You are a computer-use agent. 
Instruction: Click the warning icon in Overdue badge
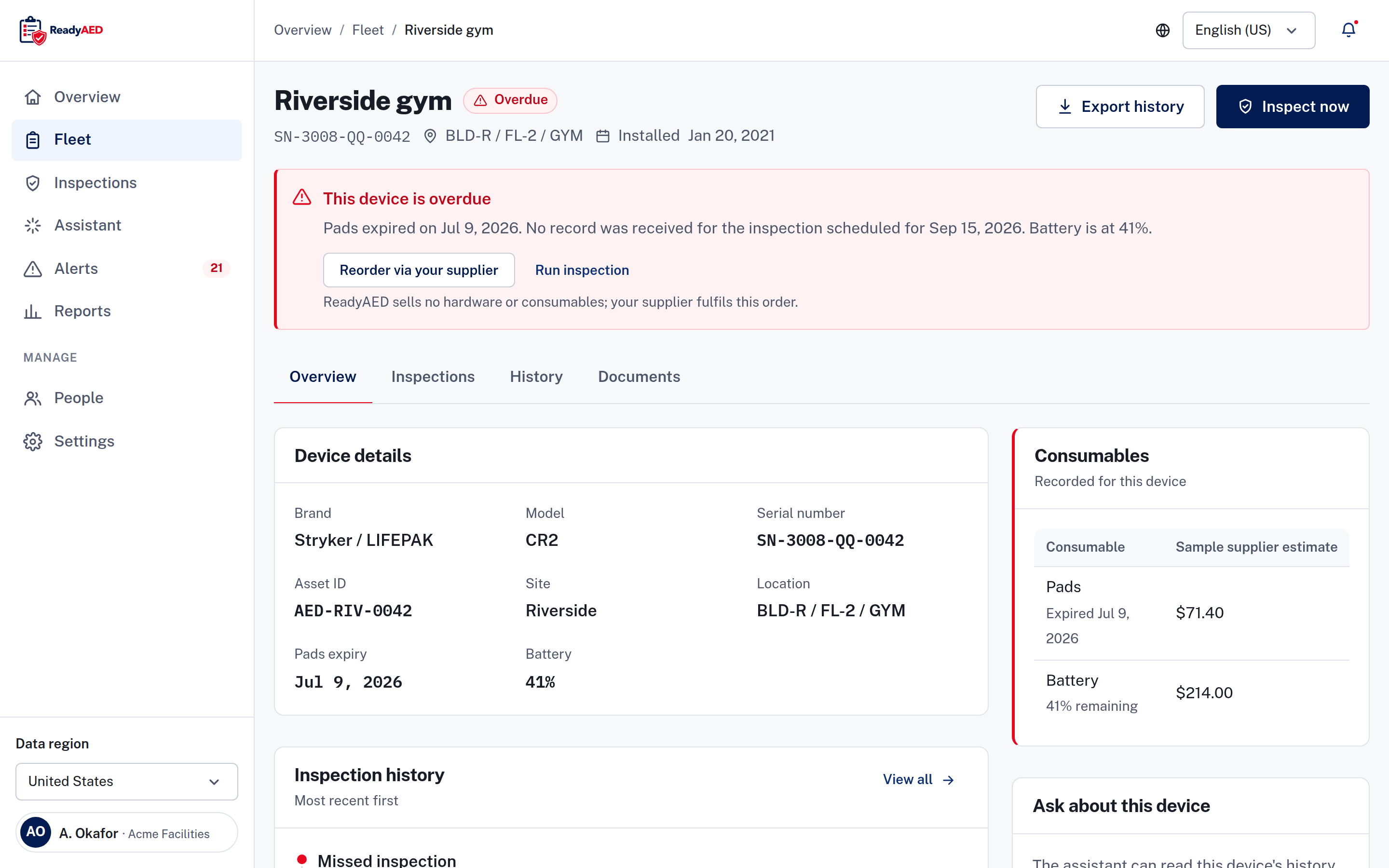click(480, 100)
